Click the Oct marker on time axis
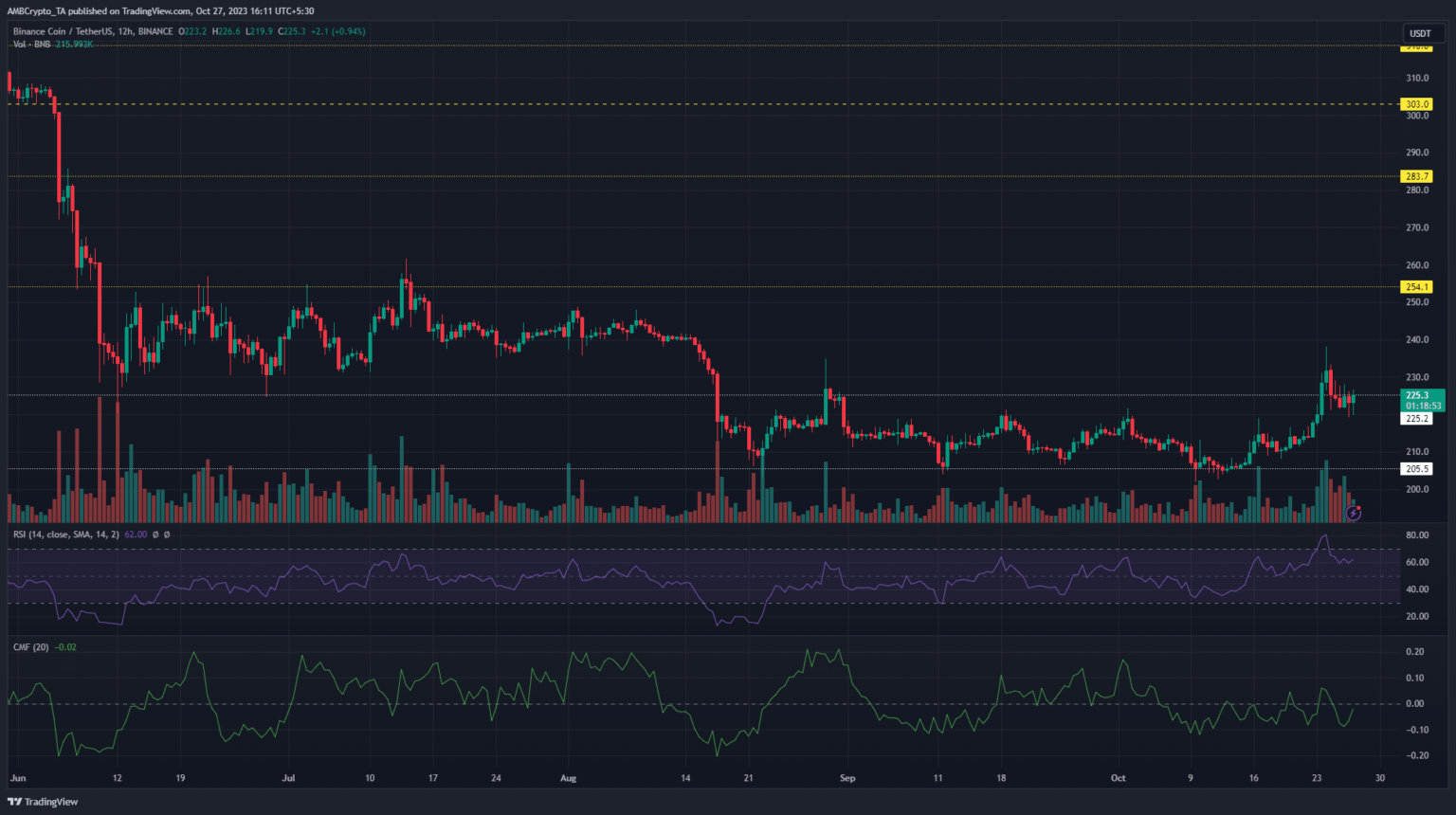This screenshot has width=1456, height=815. click(1119, 778)
